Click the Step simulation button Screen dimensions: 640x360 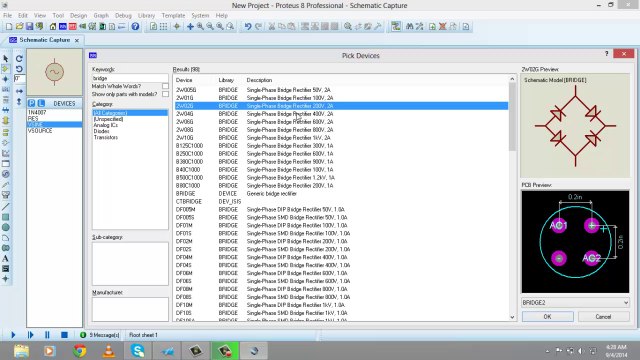(x=31, y=335)
